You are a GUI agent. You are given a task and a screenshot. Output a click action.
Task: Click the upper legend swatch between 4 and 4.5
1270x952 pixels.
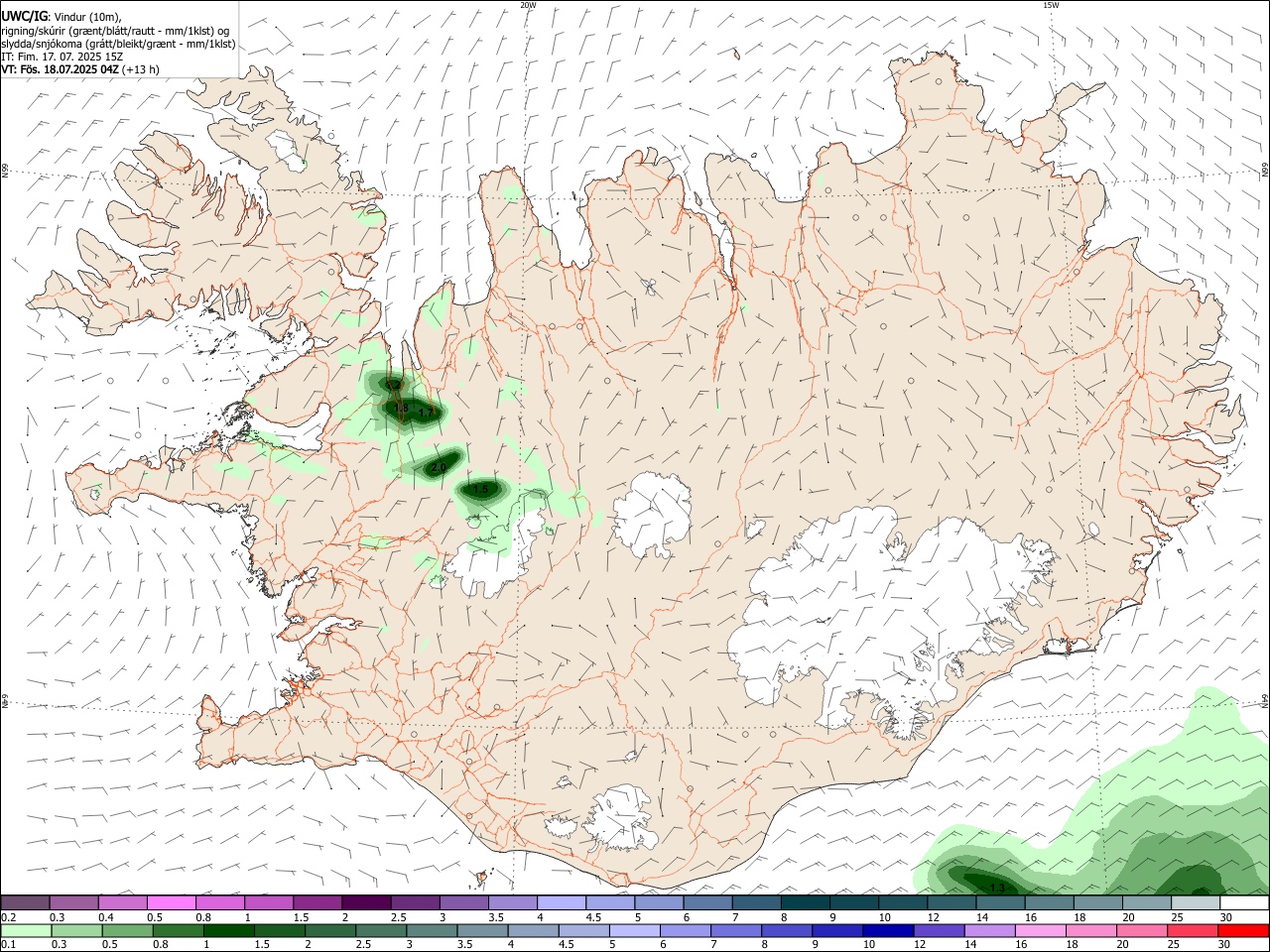tap(562, 902)
